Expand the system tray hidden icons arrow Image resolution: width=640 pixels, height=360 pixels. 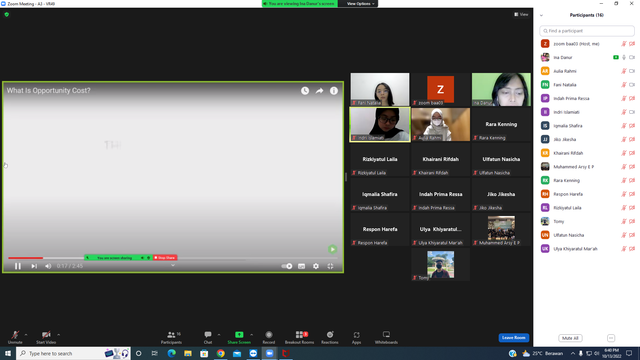[573, 353]
